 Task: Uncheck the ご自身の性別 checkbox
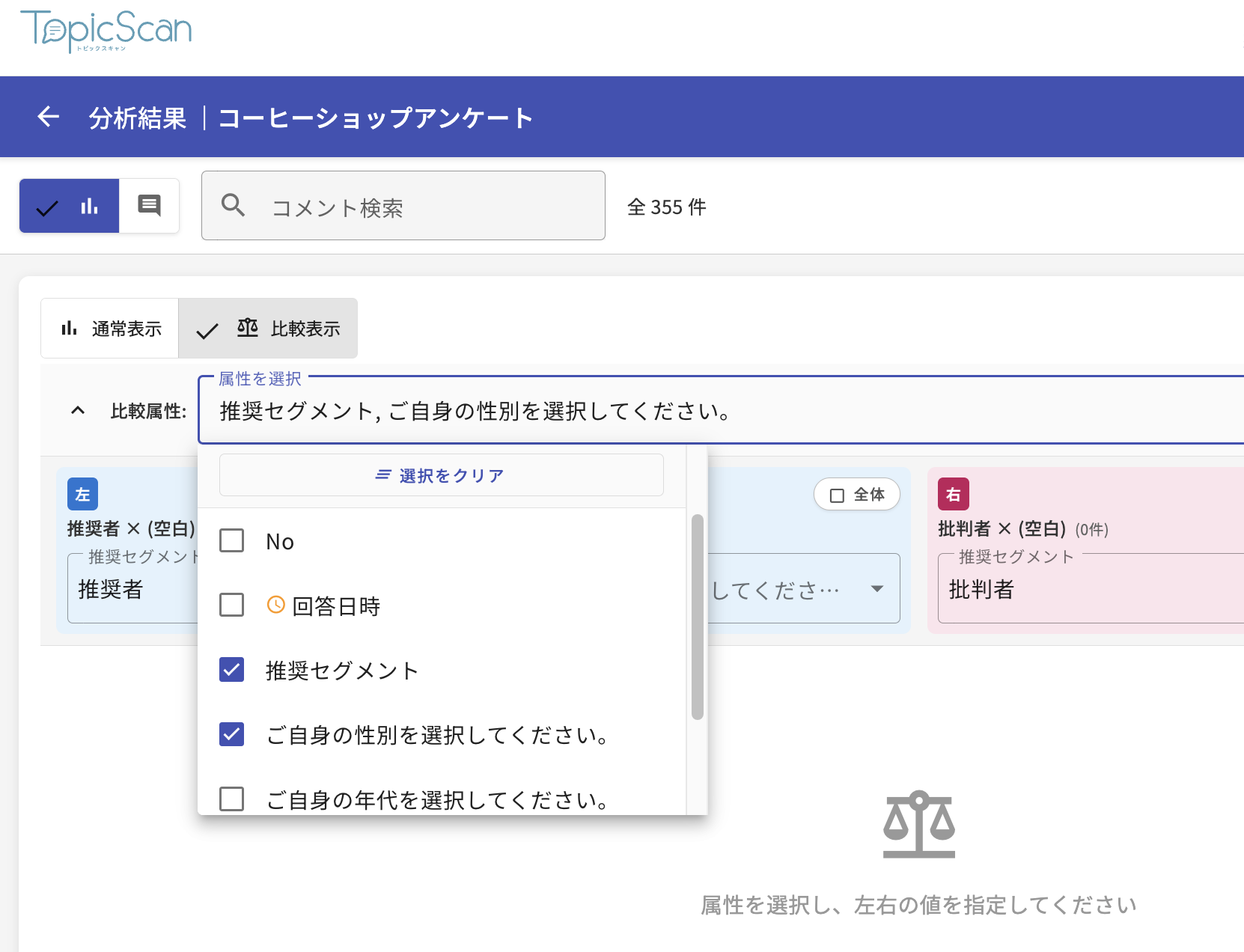(232, 734)
